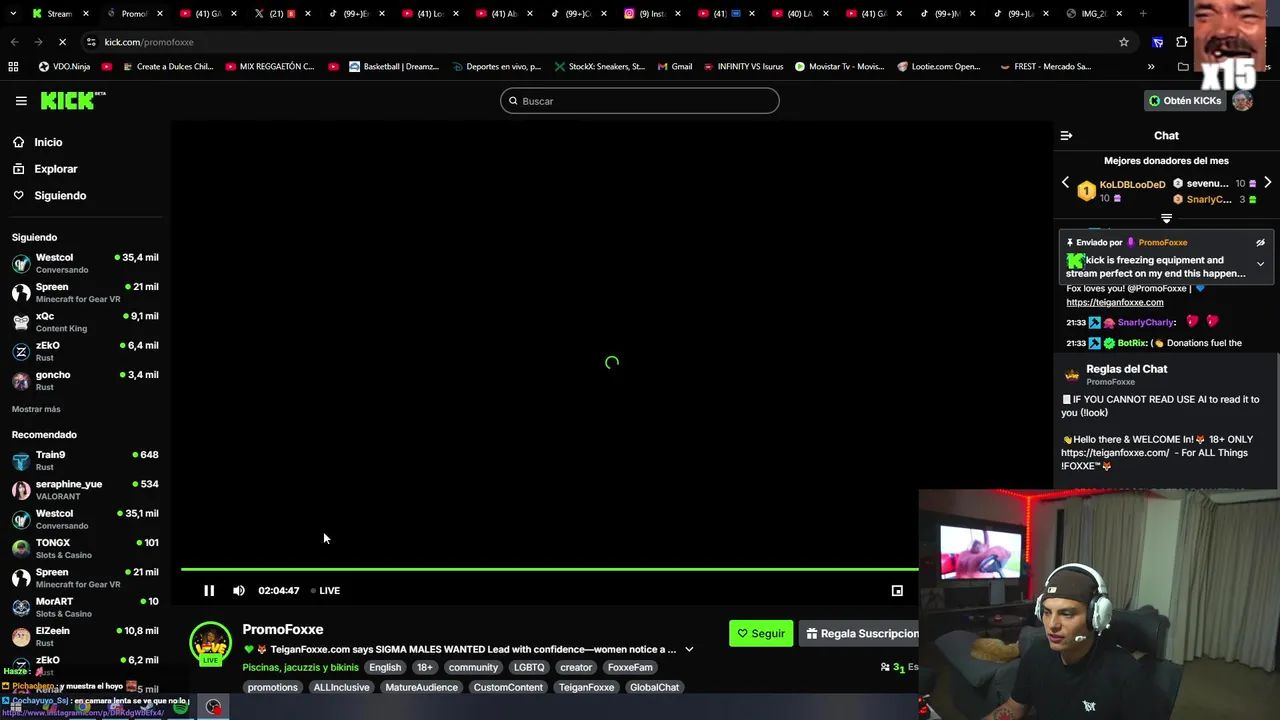1280x720 pixels.
Task: Open teiganfoxxe.com link in chat
Action: 1114,302
